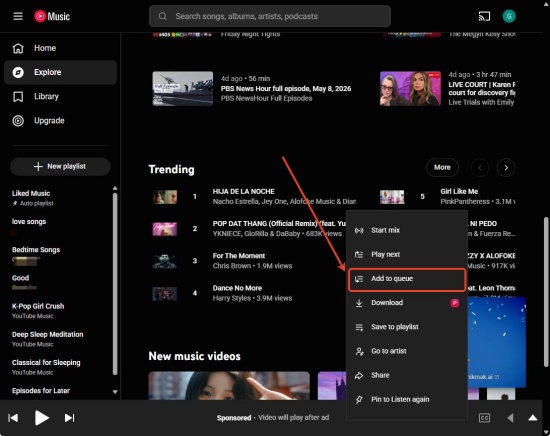Viewport: 550px width, 436px height.
Task: Click the Upgrade circle icon
Action: (x=18, y=121)
